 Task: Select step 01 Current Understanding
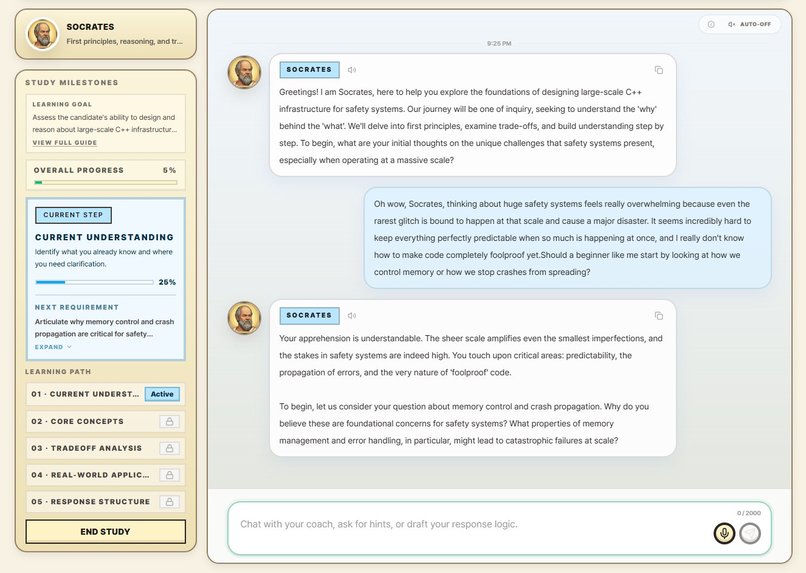105,394
